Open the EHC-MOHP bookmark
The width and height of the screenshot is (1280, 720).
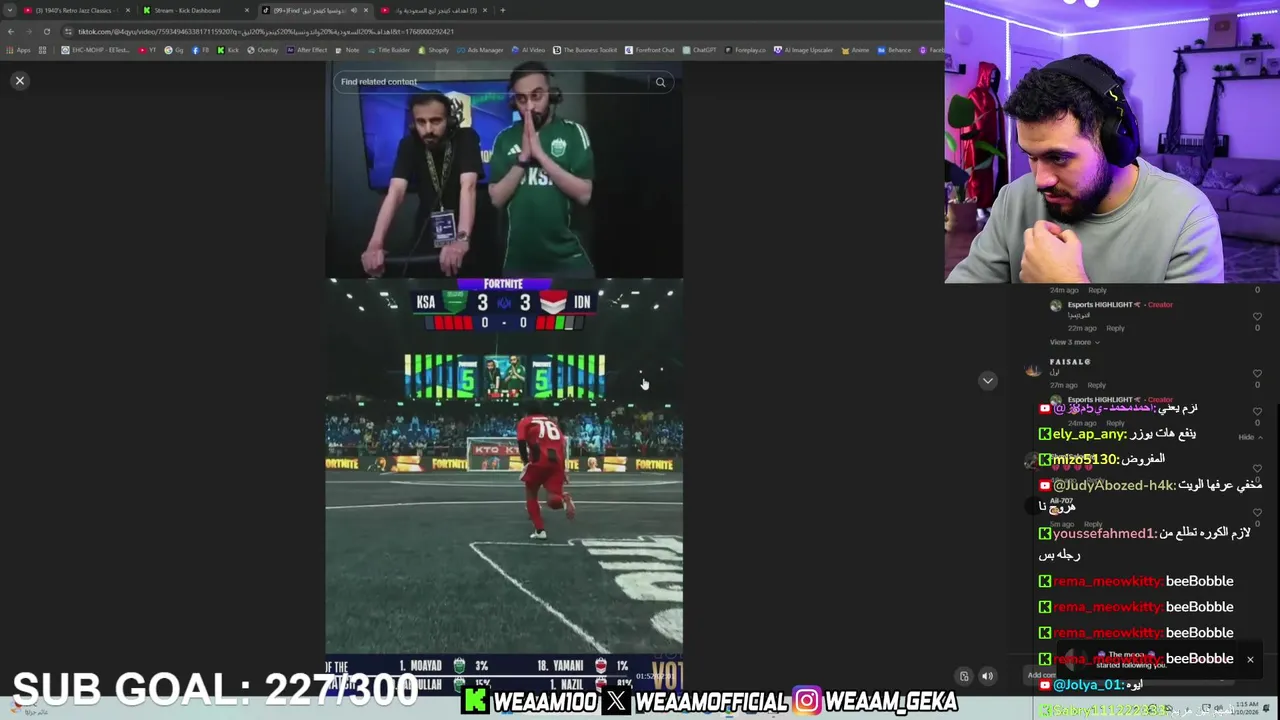click(96, 50)
